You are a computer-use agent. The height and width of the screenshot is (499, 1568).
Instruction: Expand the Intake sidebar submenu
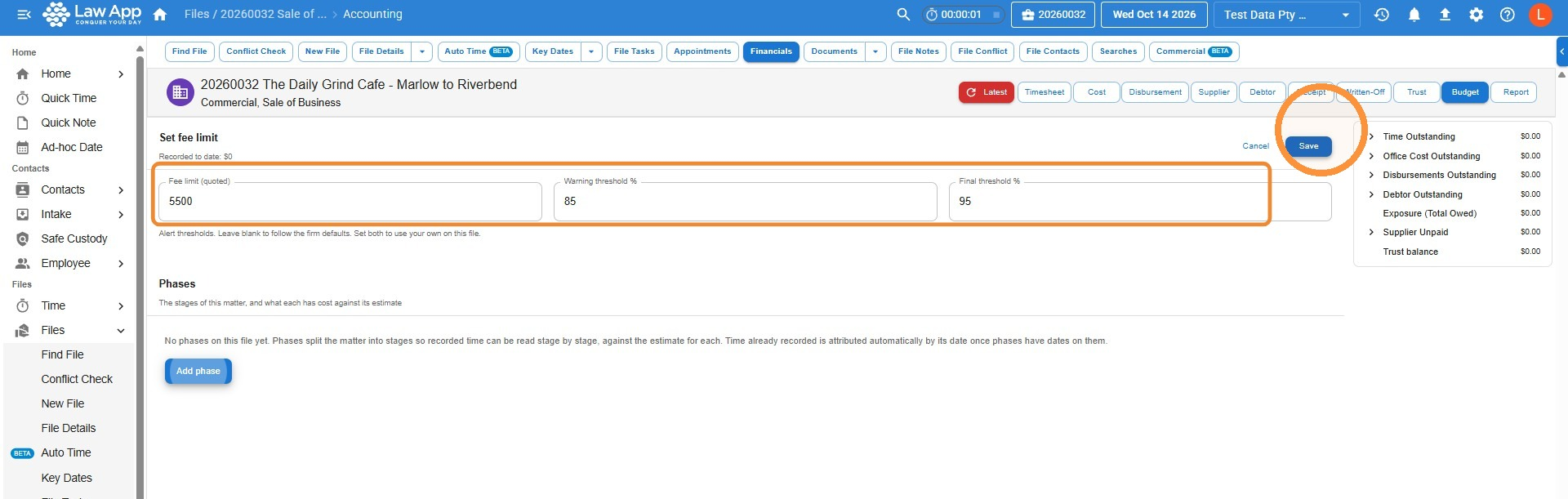pyautogui.click(x=121, y=214)
